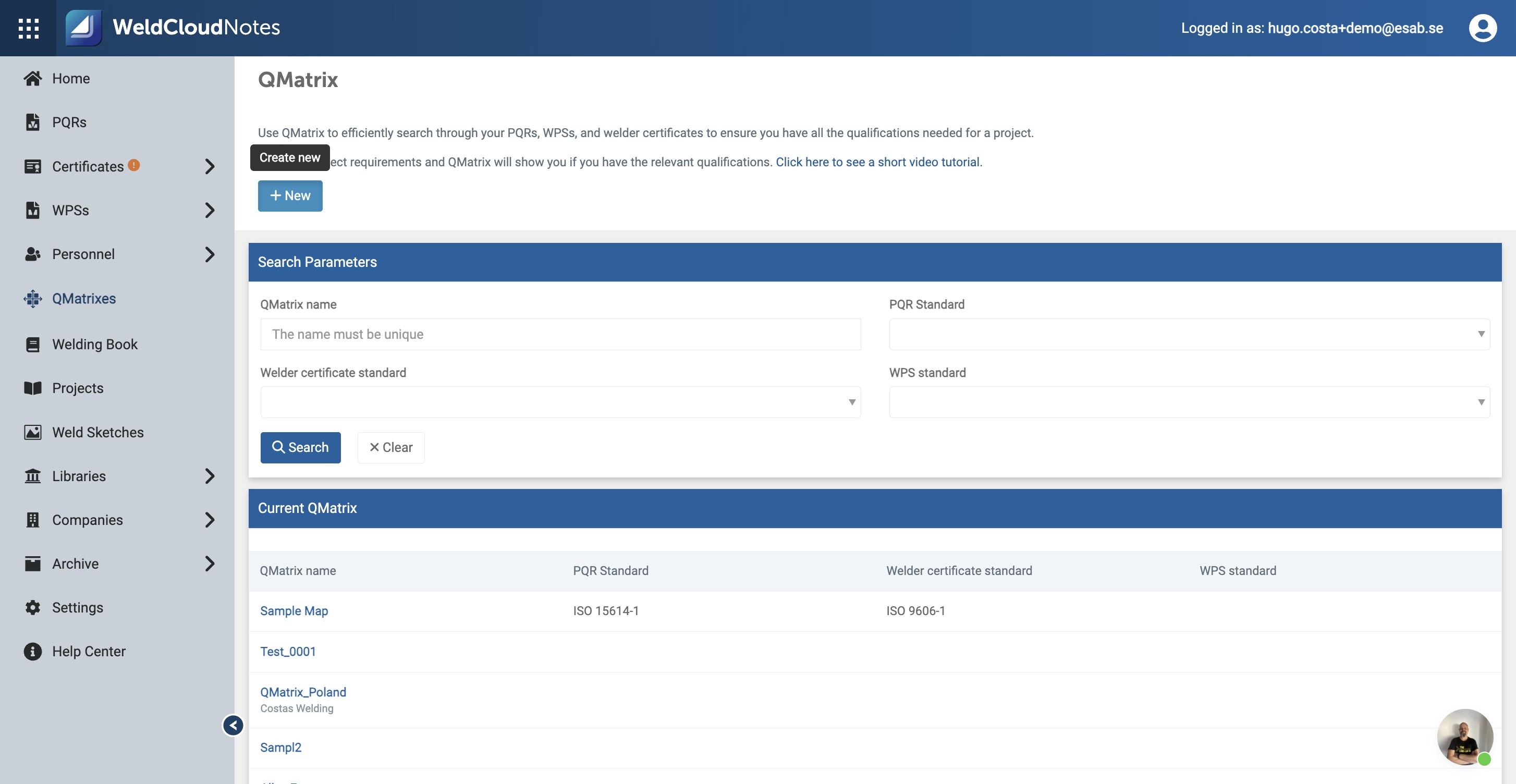This screenshot has width=1516, height=784.
Task: Click the PQR Standard column header
Action: pos(611,570)
